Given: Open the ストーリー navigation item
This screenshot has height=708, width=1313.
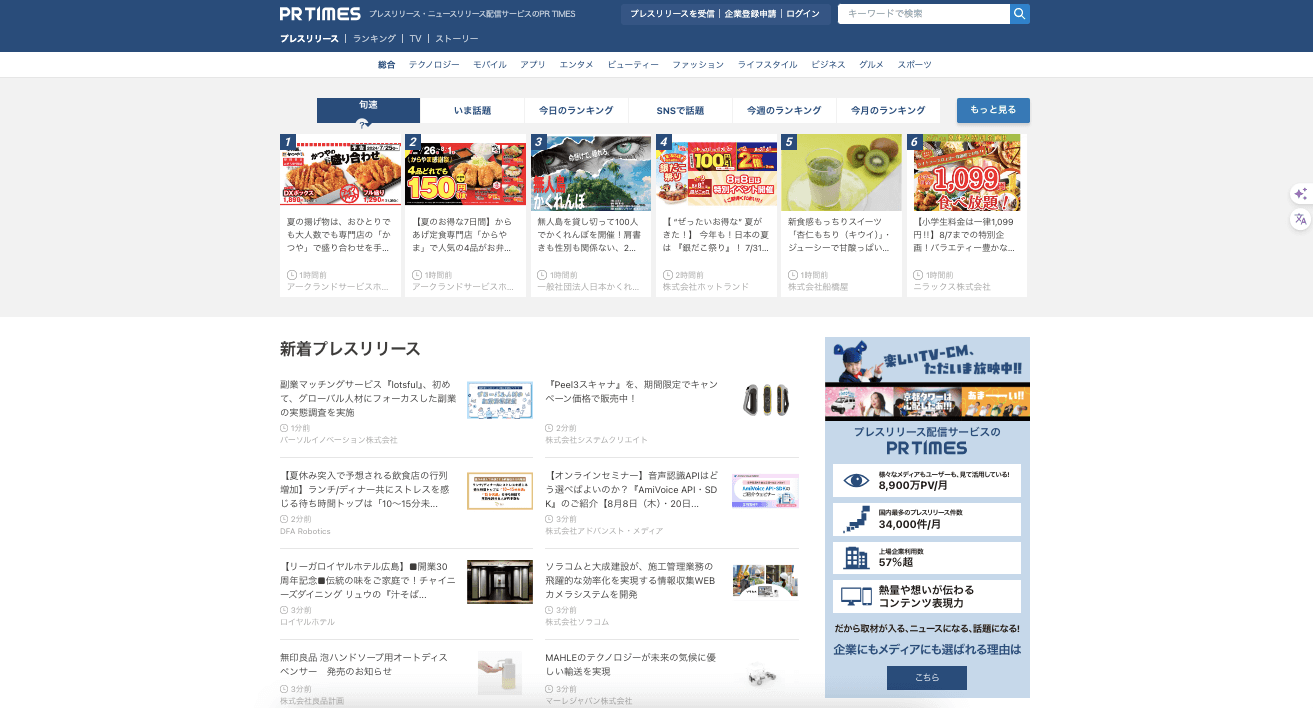Looking at the screenshot, I should point(457,39).
